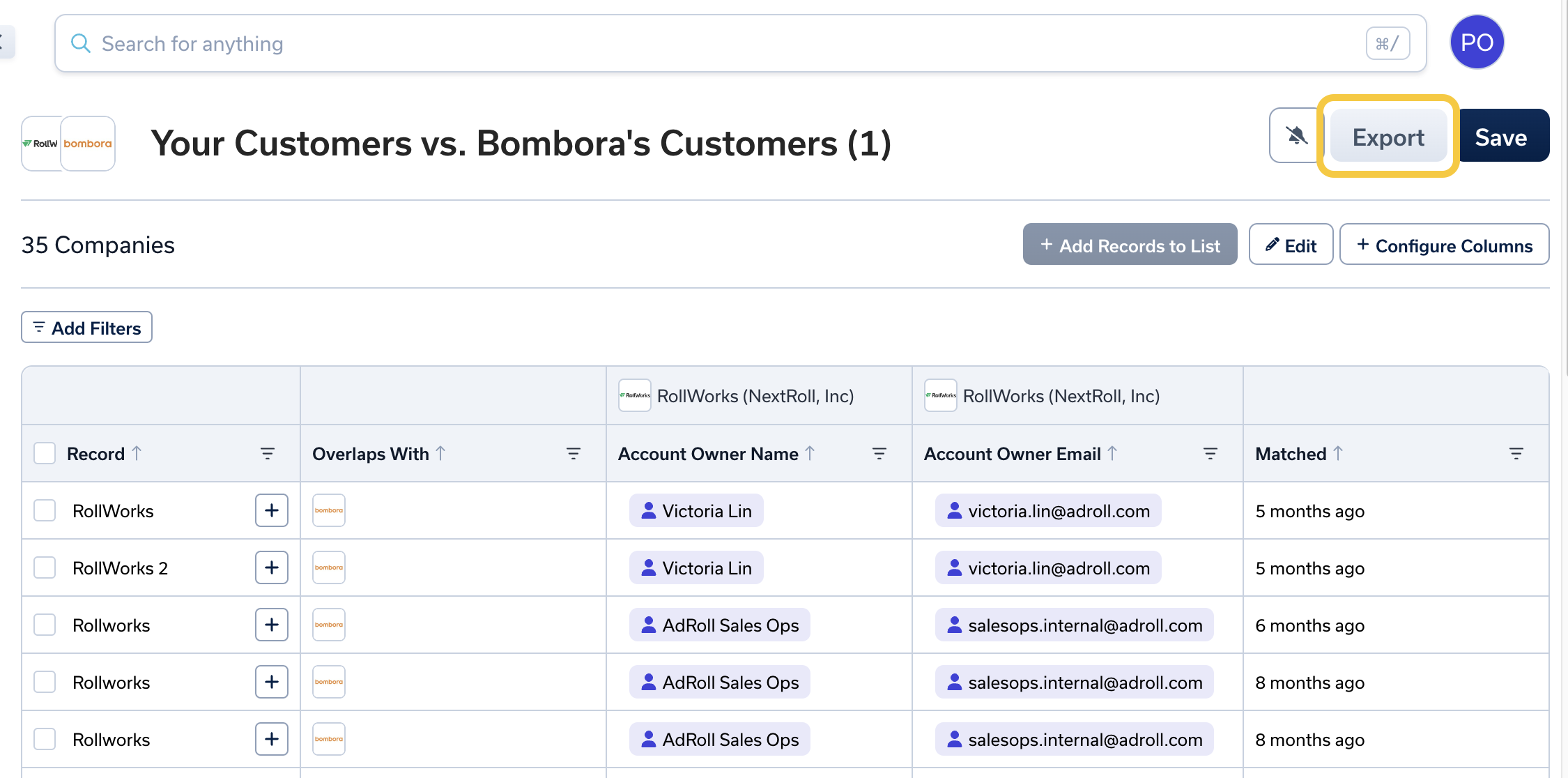Click the muted notifications bell icon
Viewport: 1568px width, 778px height.
(x=1296, y=135)
